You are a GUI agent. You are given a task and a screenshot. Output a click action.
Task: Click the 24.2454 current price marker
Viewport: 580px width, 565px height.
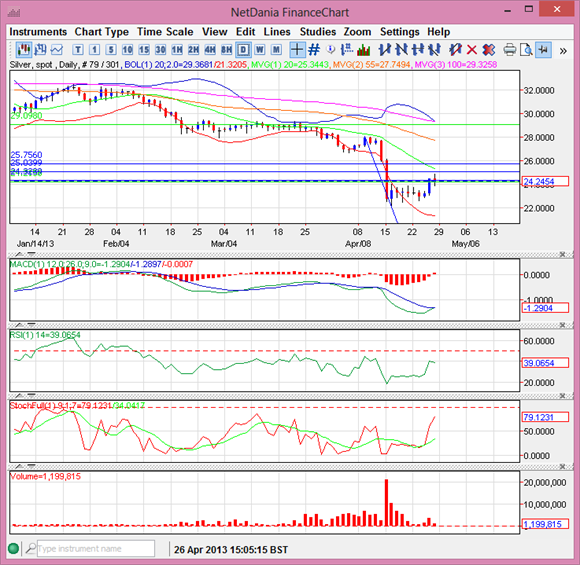[545, 182]
